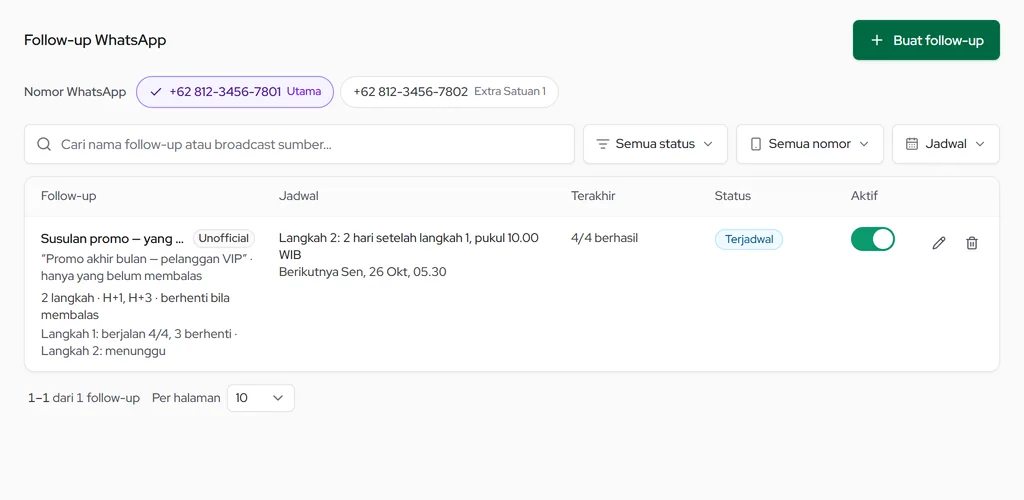Open the Semua status dropdown

(x=655, y=144)
